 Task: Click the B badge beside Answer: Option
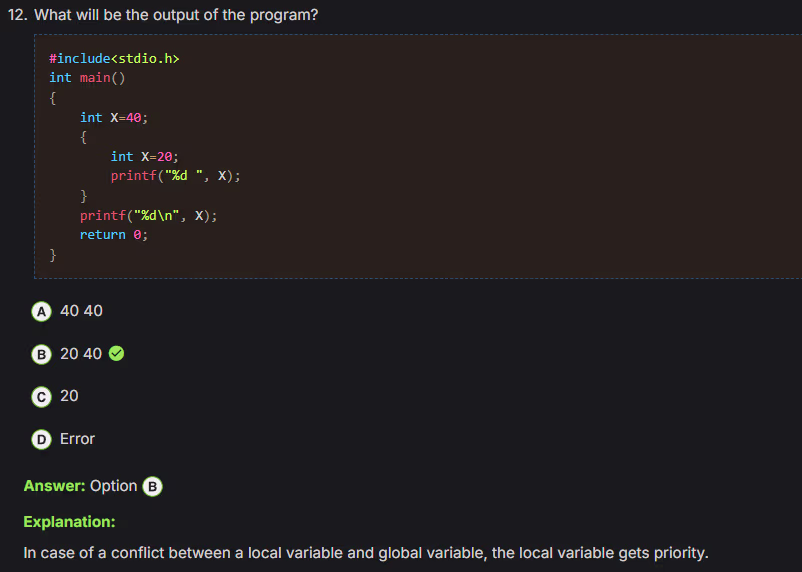(x=153, y=487)
